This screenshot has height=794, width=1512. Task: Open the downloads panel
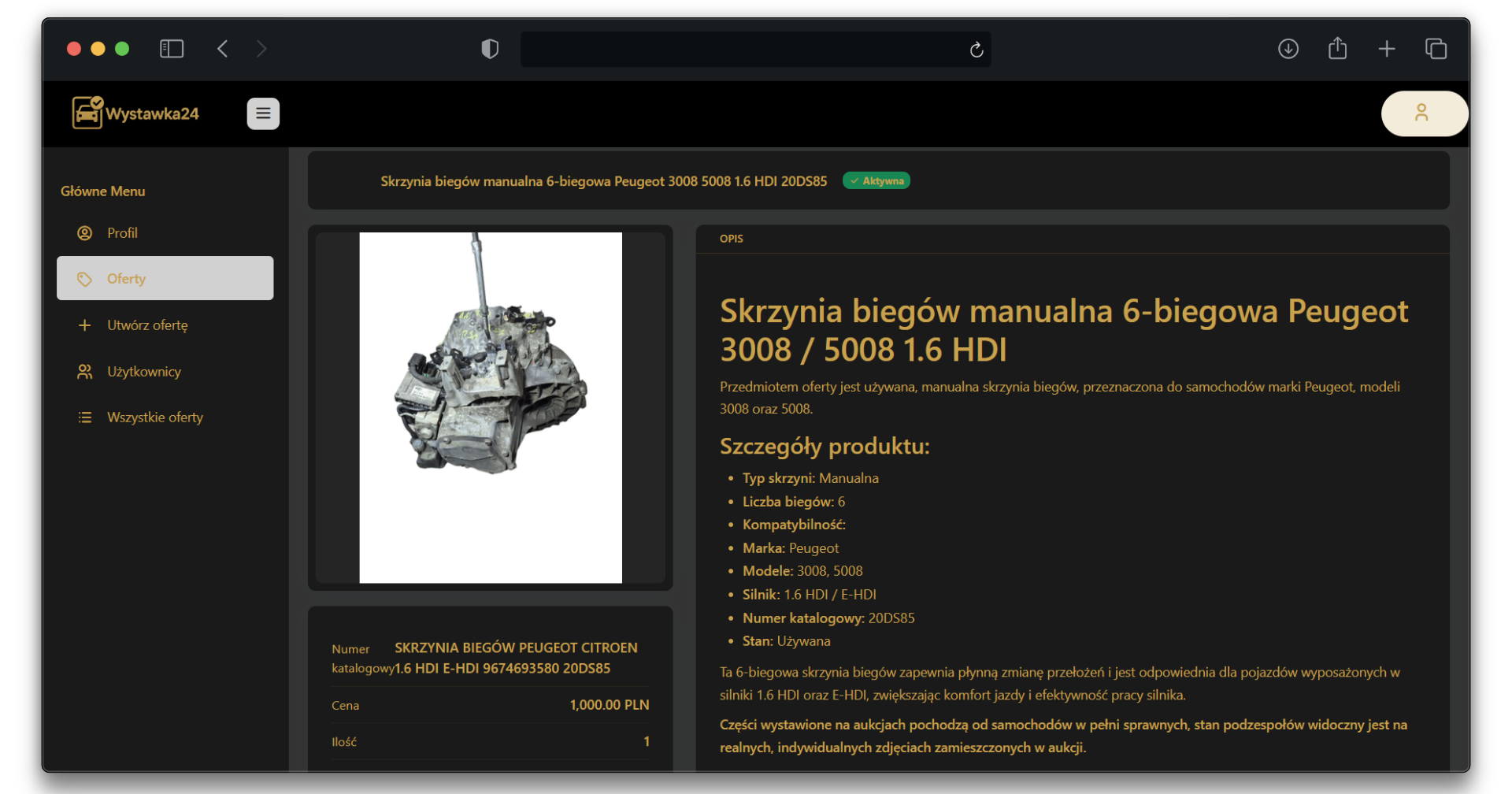[1288, 48]
